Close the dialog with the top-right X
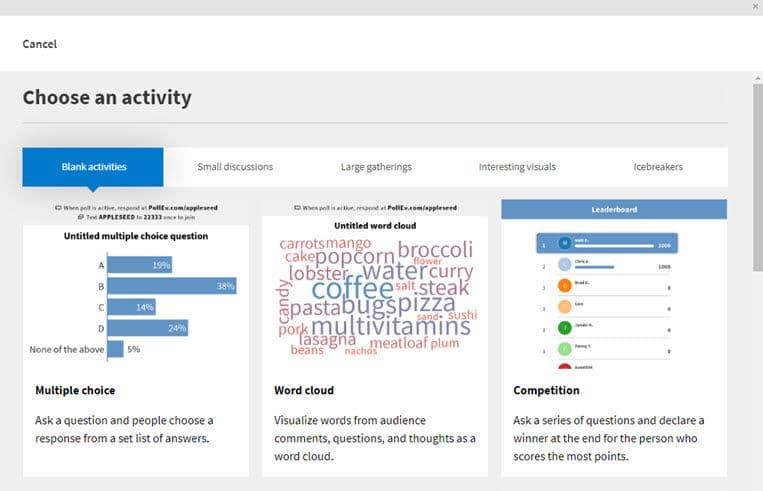 755,6
